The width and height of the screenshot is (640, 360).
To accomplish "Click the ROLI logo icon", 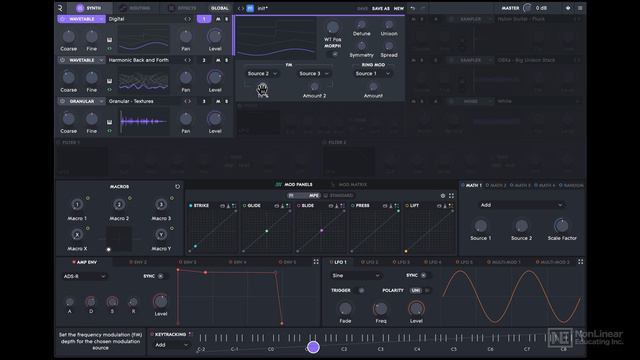I will click(60, 8).
